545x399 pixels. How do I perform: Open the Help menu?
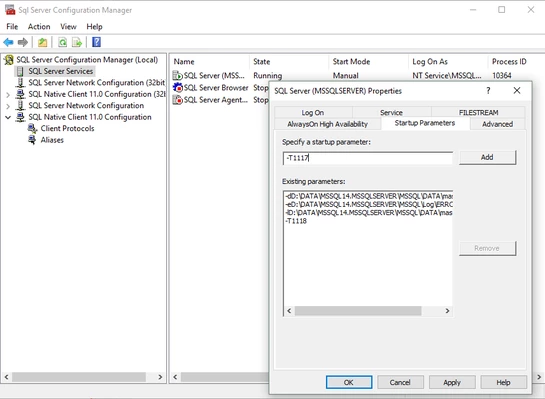coord(94,27)
